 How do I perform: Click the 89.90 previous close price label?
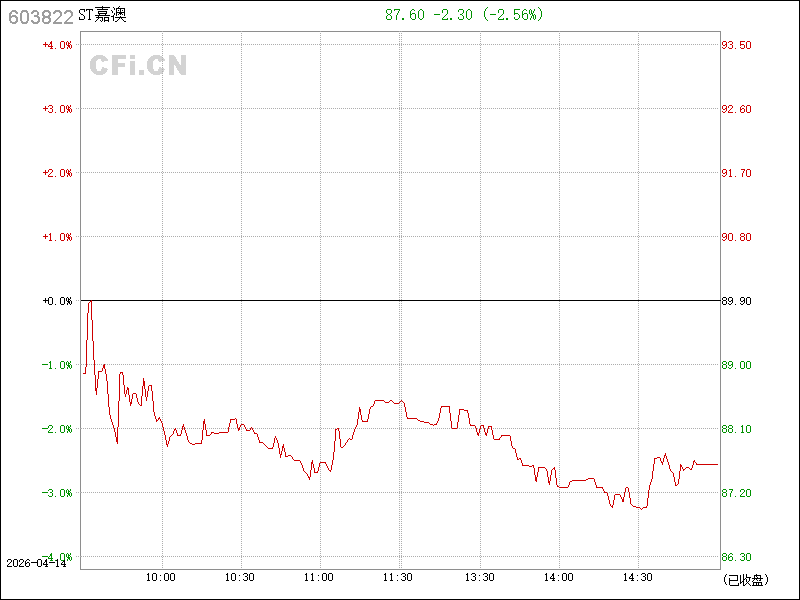pyautogui.click(x=738, y=301)
